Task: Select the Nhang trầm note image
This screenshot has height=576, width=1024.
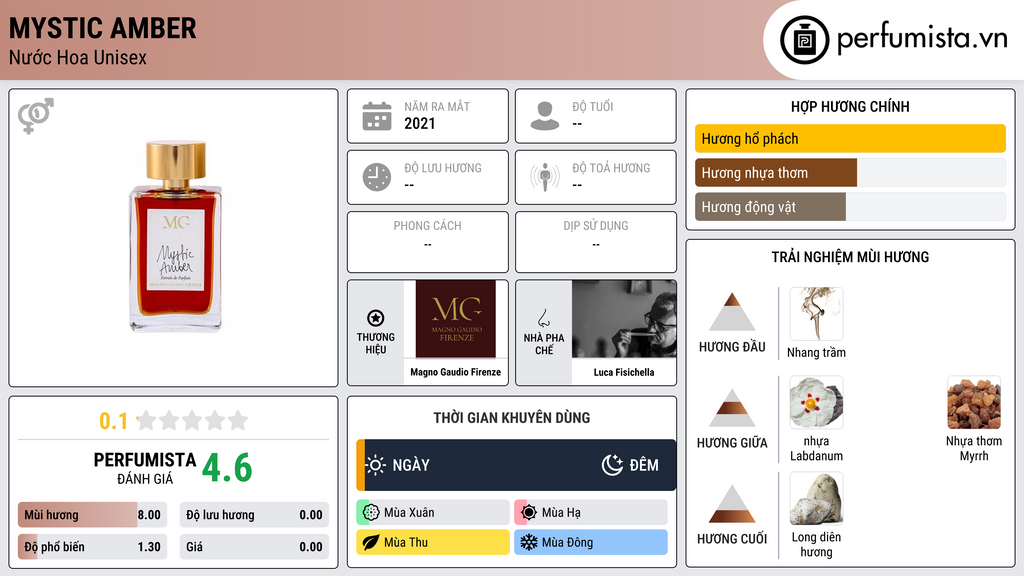Action: [816, 314]
